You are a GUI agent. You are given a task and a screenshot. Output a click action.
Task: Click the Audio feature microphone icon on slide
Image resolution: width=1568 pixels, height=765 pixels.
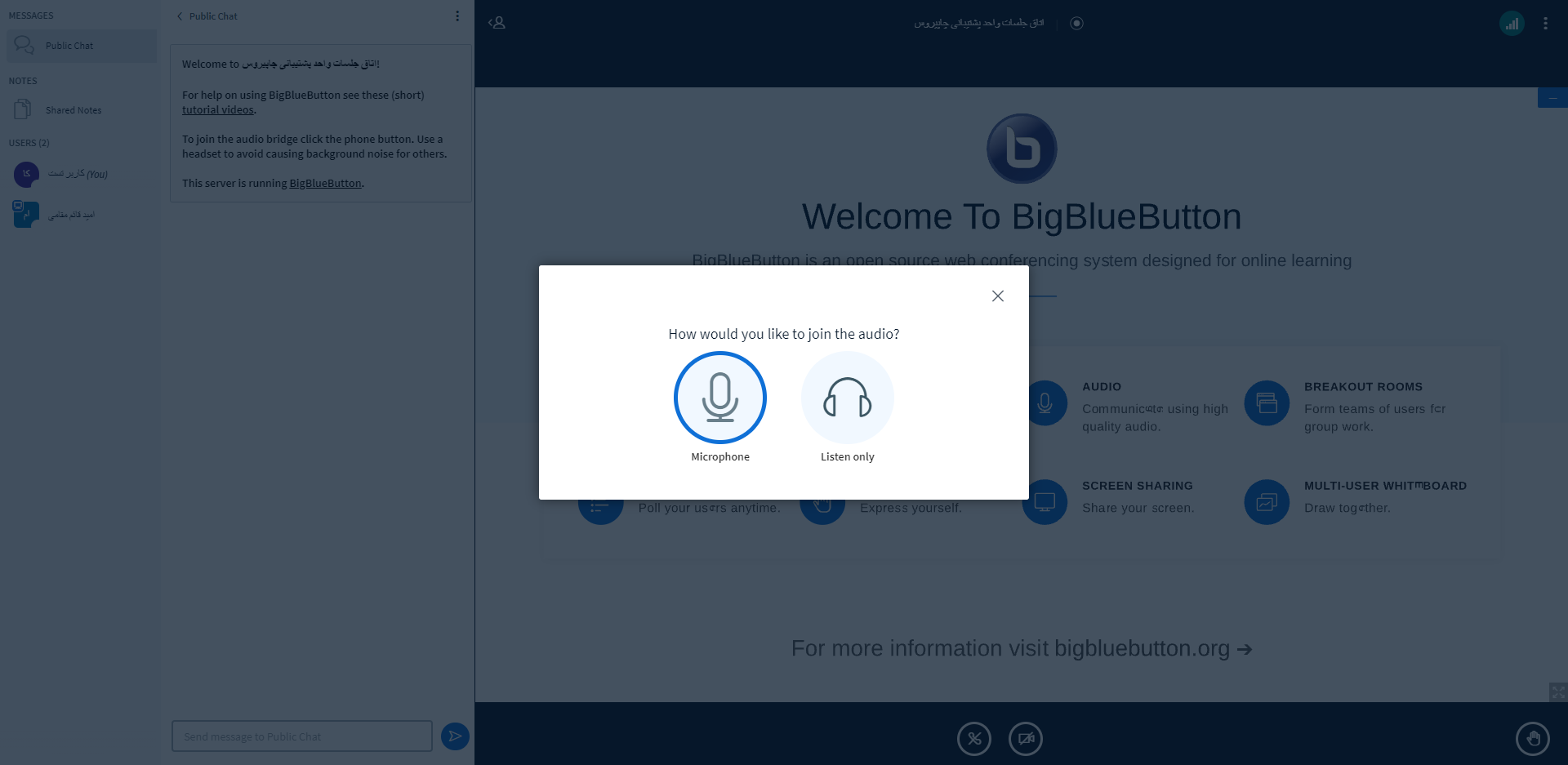click(x=1045, y=403)
